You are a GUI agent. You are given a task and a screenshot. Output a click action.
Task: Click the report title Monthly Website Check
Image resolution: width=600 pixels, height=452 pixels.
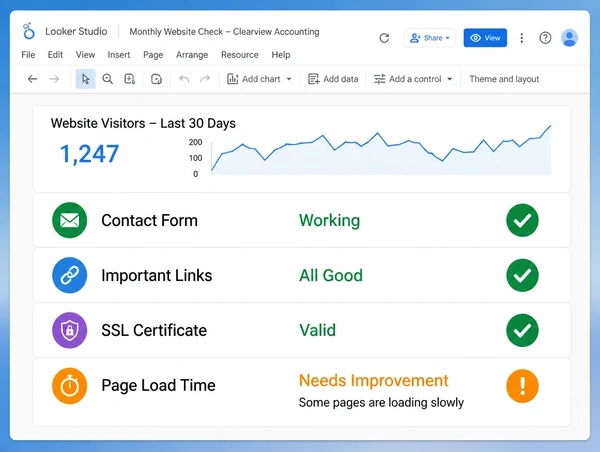point(224,32)
